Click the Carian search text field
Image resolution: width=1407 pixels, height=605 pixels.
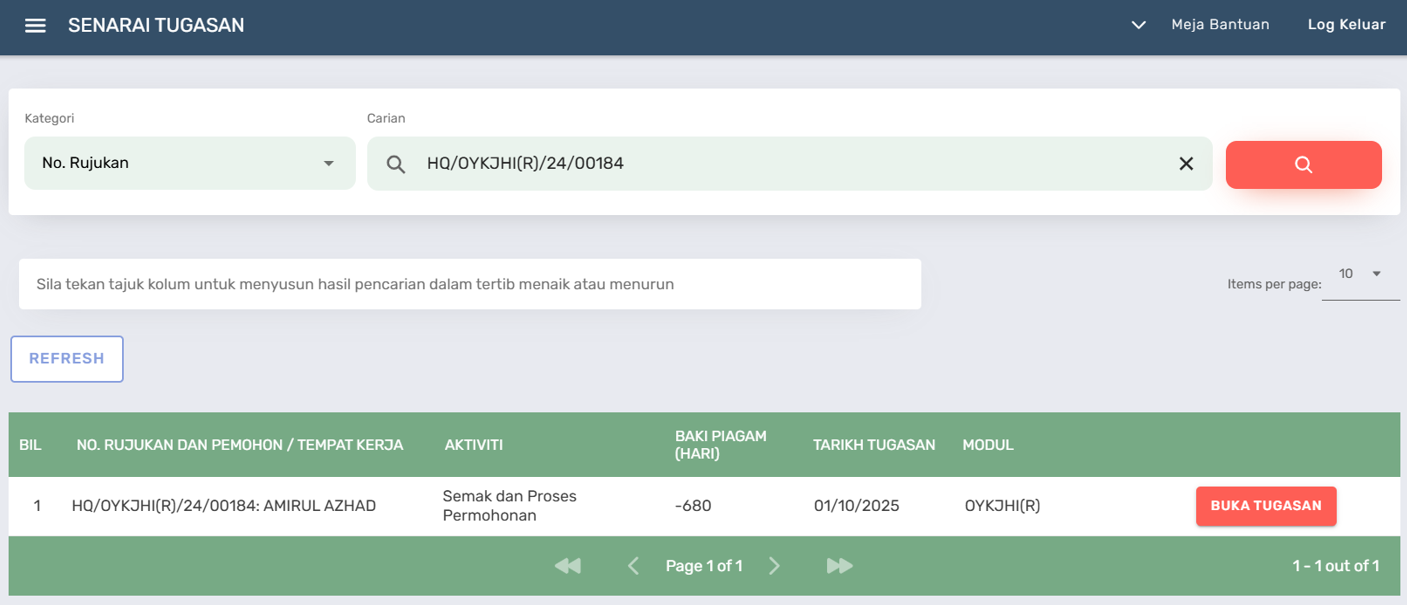pos(790,163)
